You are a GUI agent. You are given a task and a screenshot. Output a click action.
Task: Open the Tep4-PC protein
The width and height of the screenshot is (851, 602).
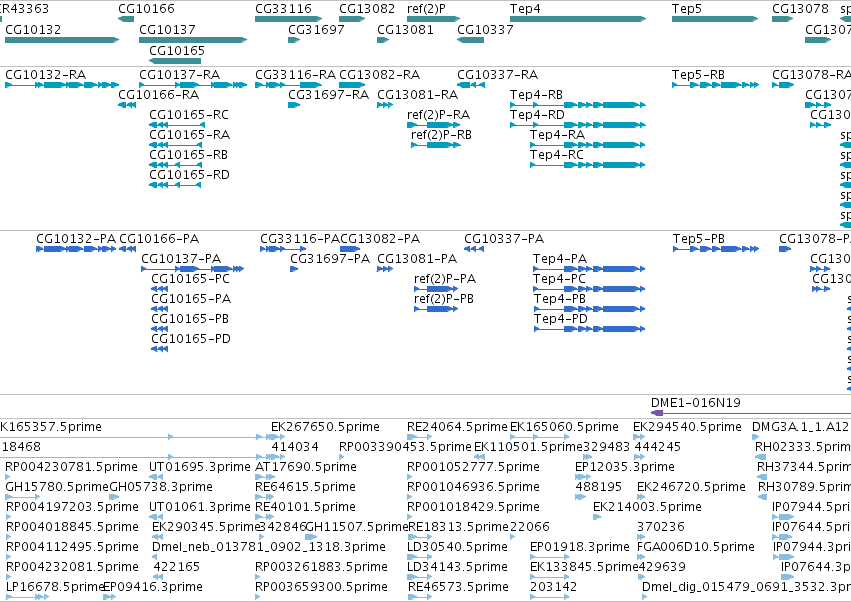pos(589,289)
